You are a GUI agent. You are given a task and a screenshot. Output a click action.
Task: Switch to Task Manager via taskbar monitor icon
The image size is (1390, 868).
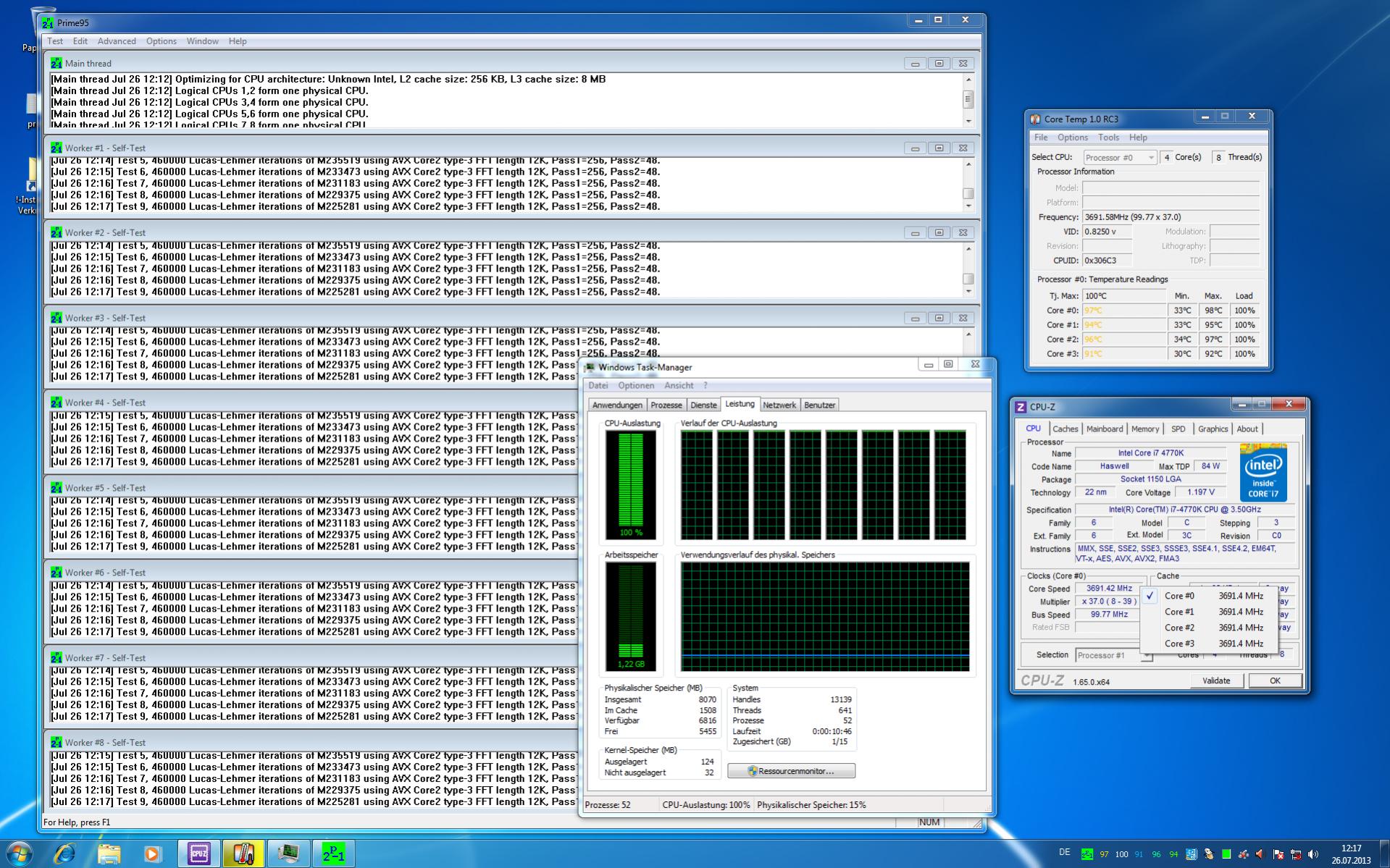(288, 854)
